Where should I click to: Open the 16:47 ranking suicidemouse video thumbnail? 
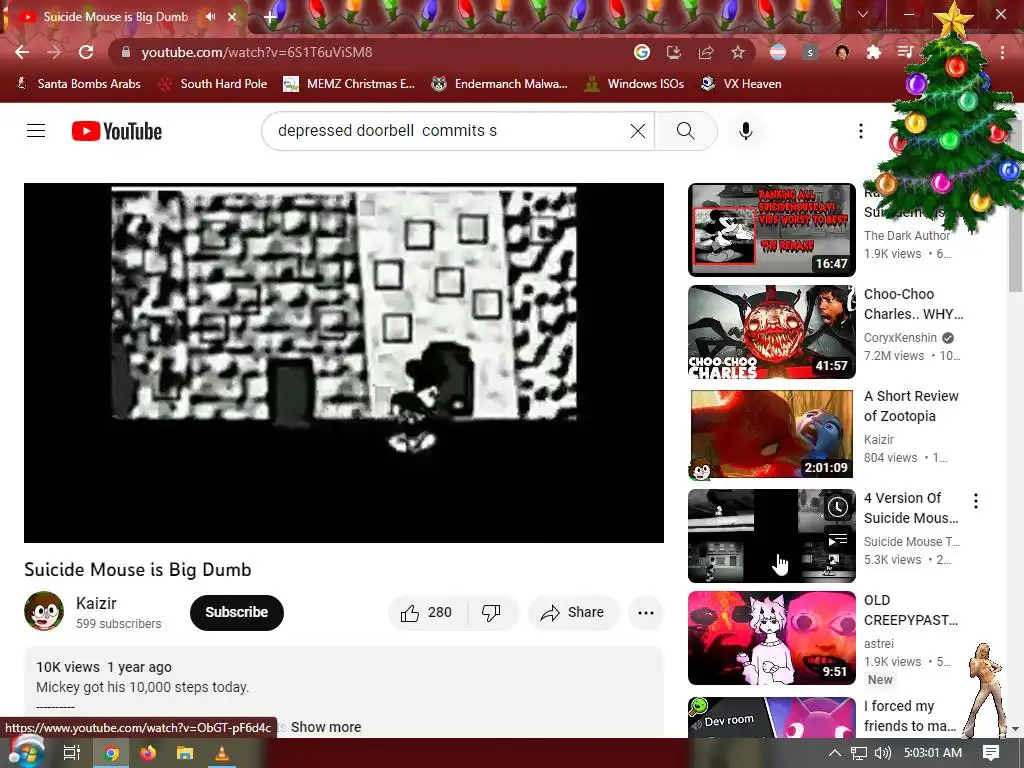click(772, 230)
